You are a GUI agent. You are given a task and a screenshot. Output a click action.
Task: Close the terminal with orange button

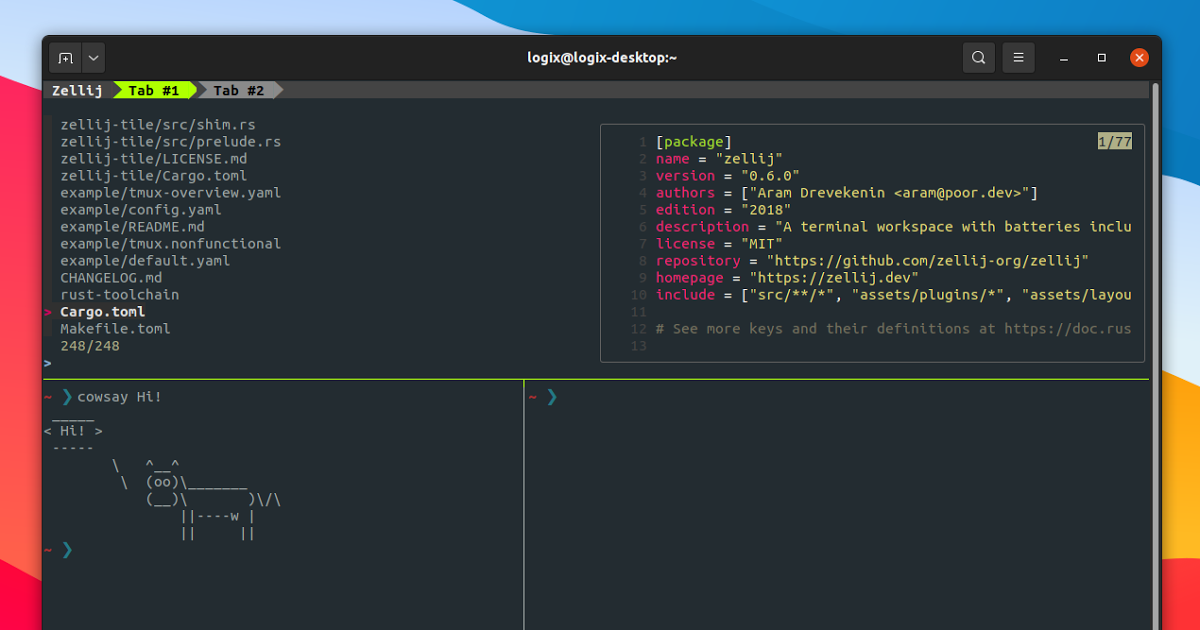pos(1139,58)
